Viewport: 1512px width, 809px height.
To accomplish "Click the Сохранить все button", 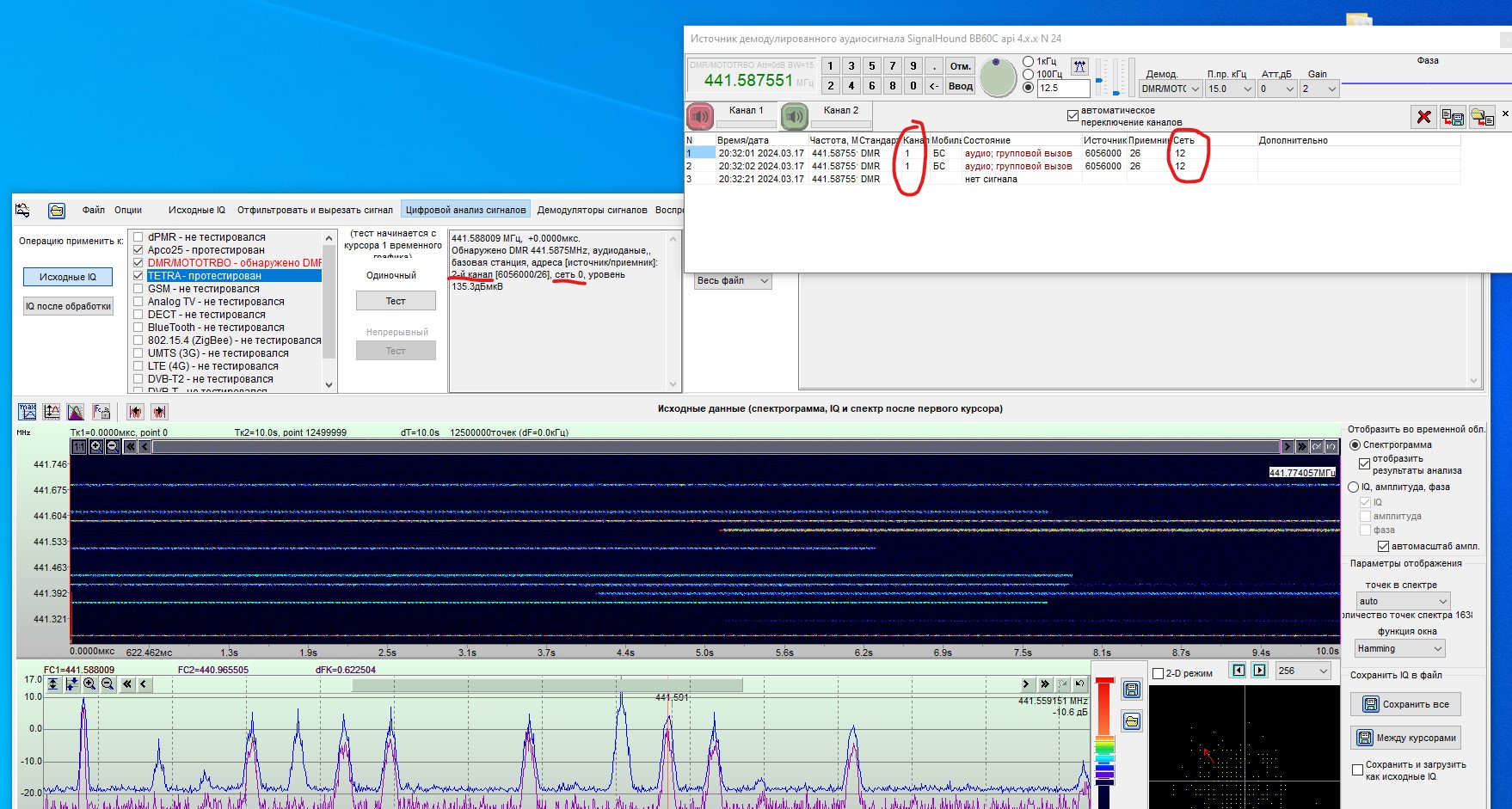I will tap(1405, 704).
